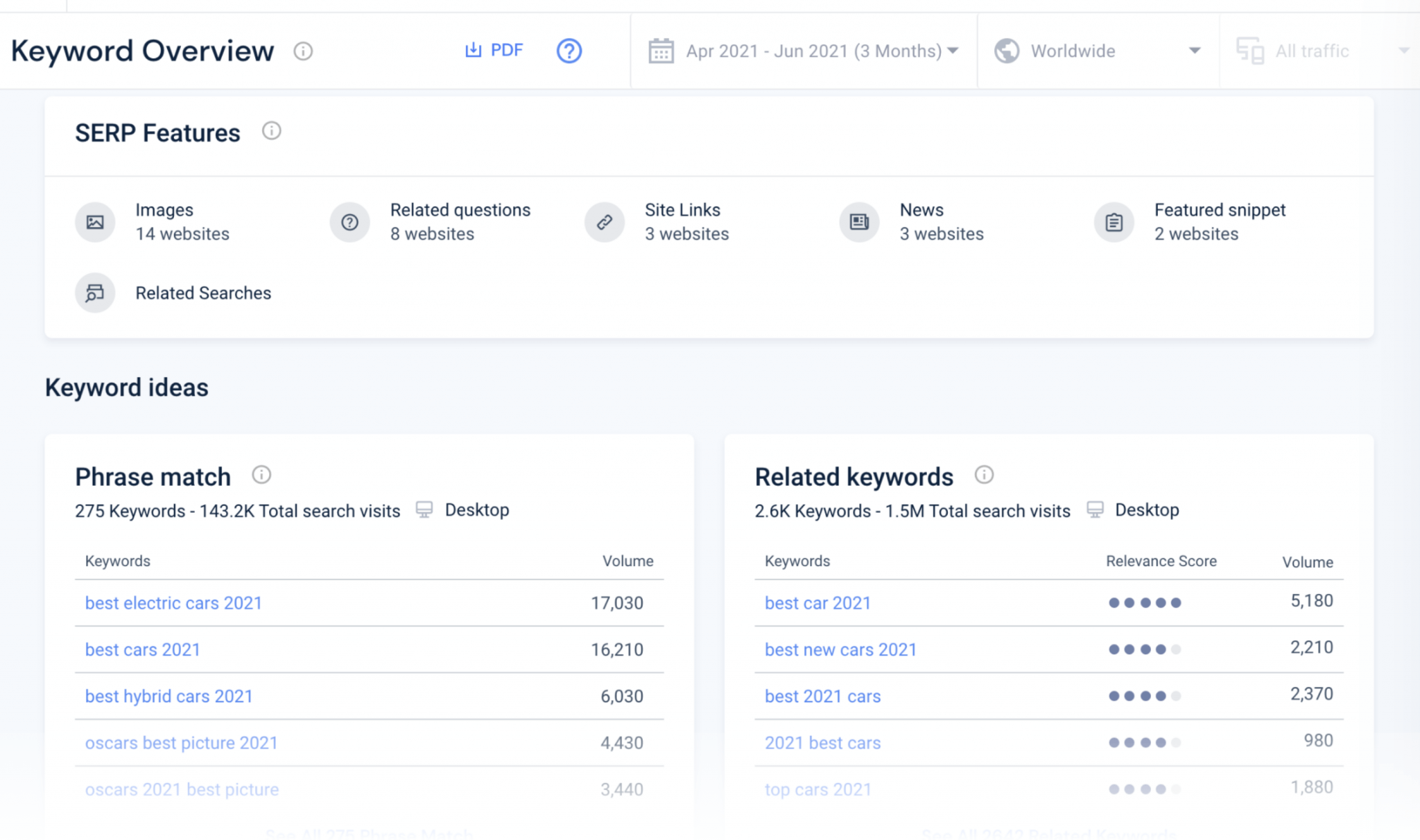This screenshot has width=1420, height=840.
Task: Click the Related questions icon
Action: (349, 222)
